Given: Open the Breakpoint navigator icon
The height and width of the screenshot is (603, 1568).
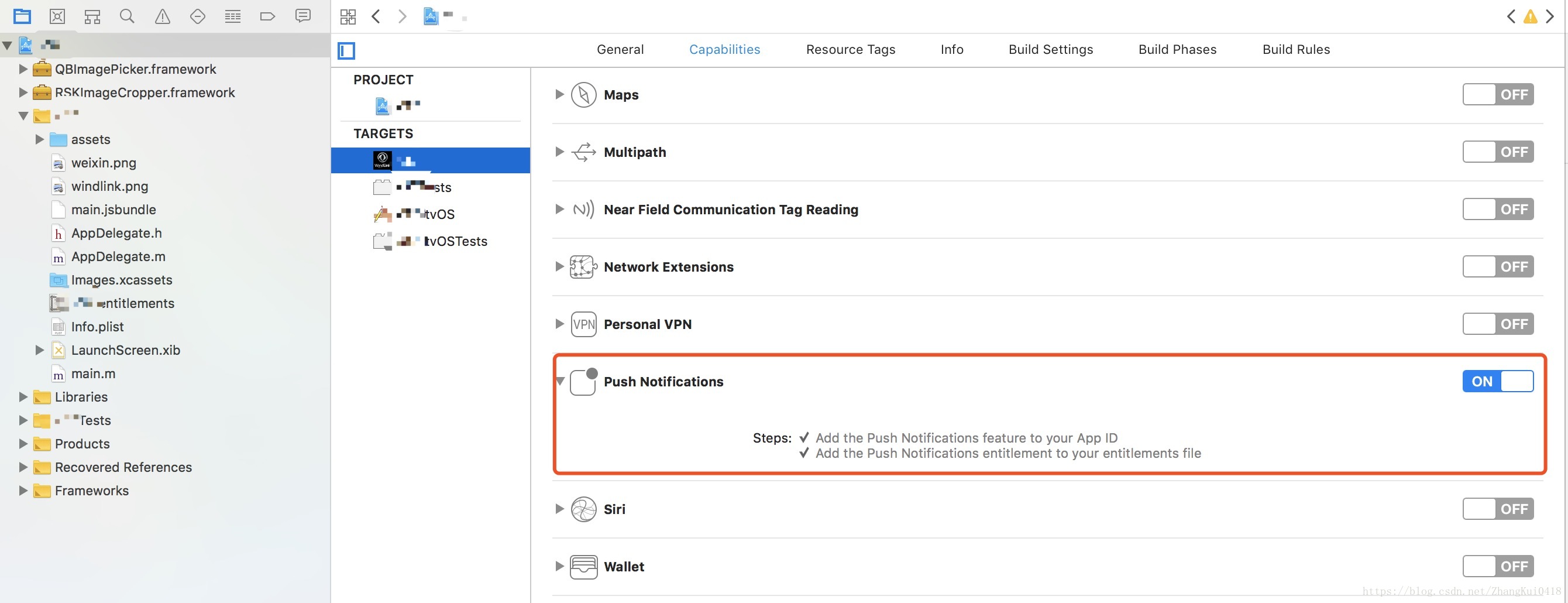Looking at the screenshot, I should 267,16.
